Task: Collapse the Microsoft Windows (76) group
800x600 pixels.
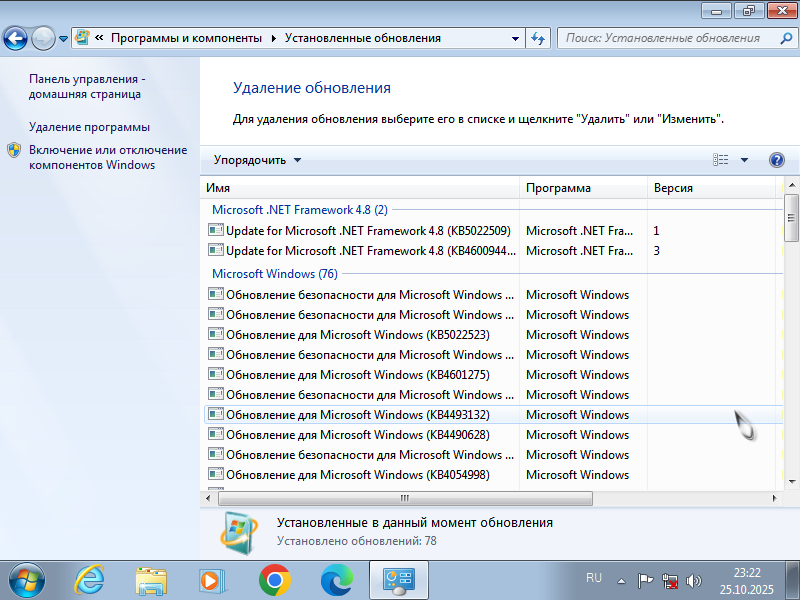Action: click(274, 273)
